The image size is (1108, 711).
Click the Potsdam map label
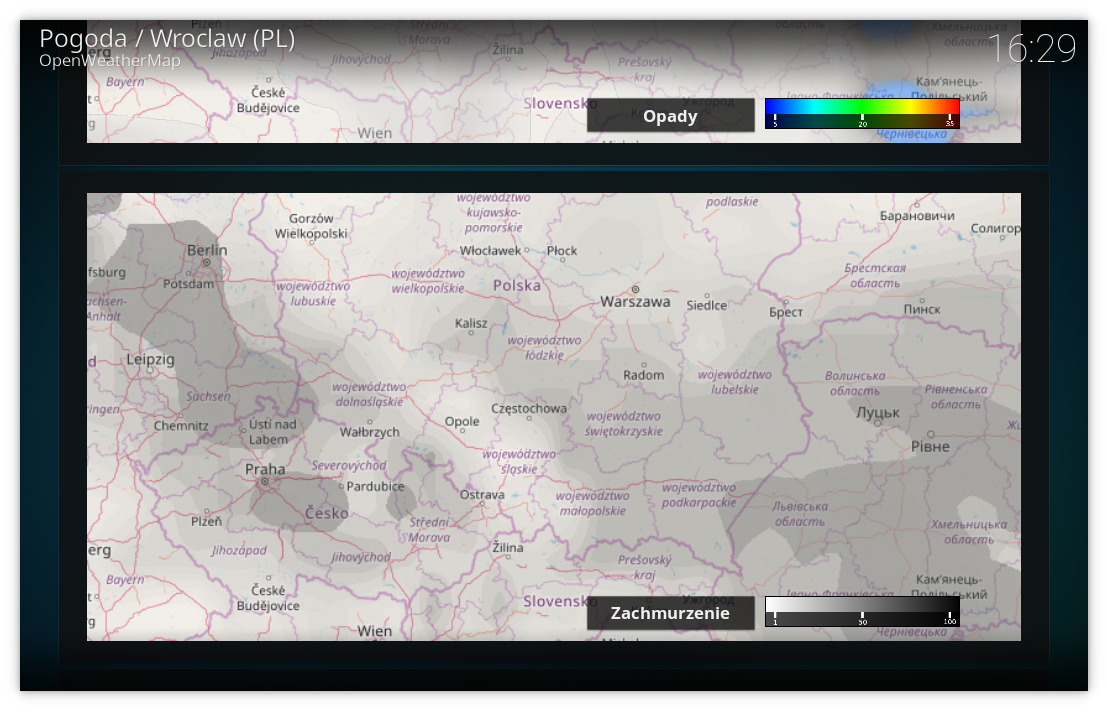pyautogui.click(x=188, y=284)
